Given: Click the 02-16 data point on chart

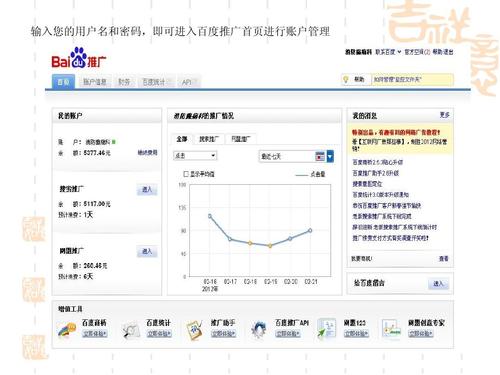Looking at the screenshot, I should click(x=210, y=216).
